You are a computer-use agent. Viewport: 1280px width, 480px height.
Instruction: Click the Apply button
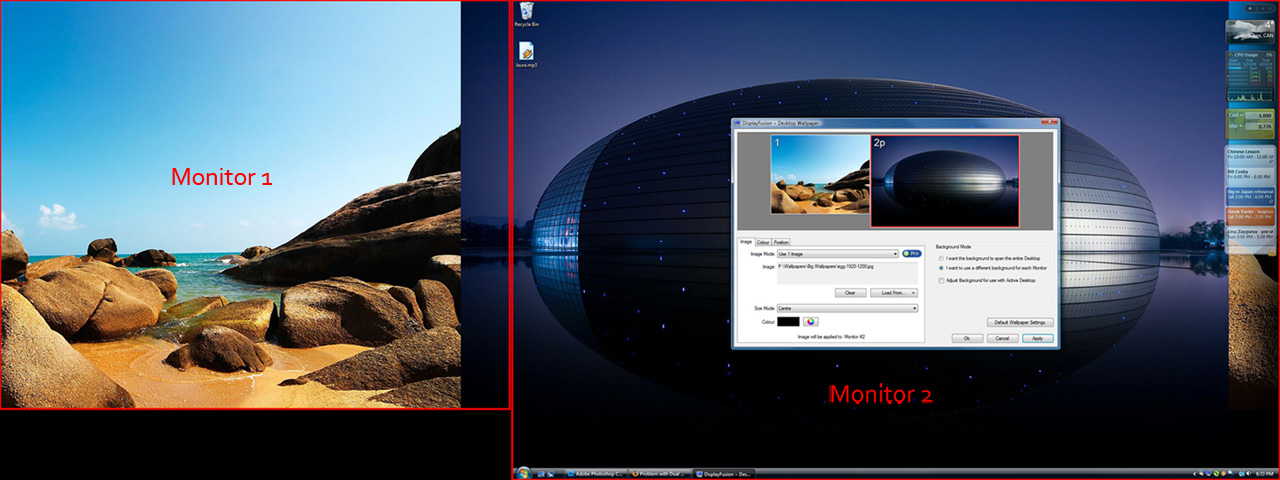tap(1037, 339)
